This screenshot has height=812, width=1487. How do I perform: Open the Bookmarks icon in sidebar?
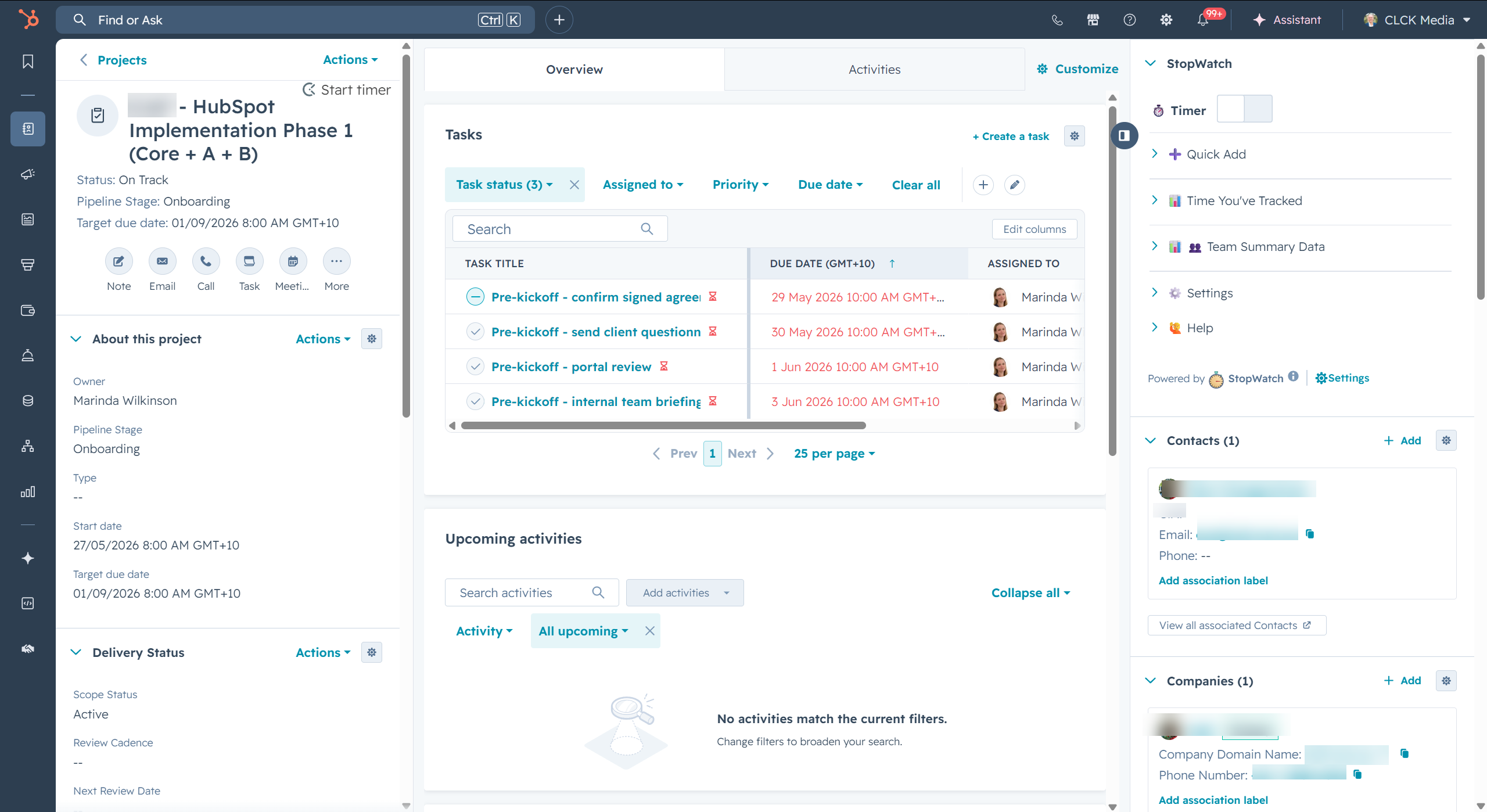28,62
